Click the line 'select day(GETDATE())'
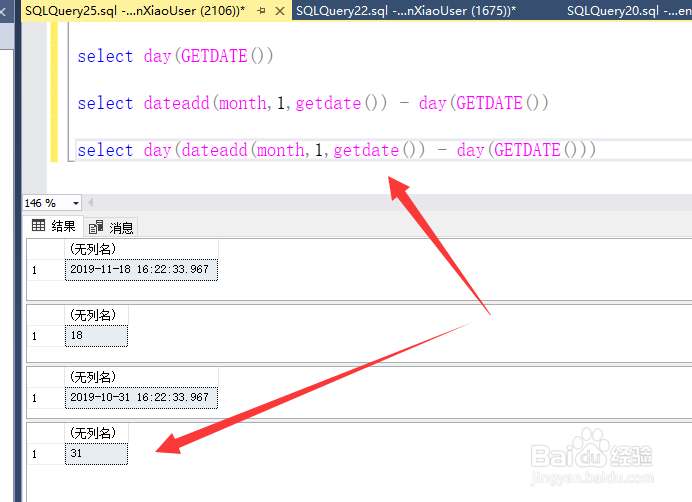The image size is (692, 502). [x=175, y=56]
